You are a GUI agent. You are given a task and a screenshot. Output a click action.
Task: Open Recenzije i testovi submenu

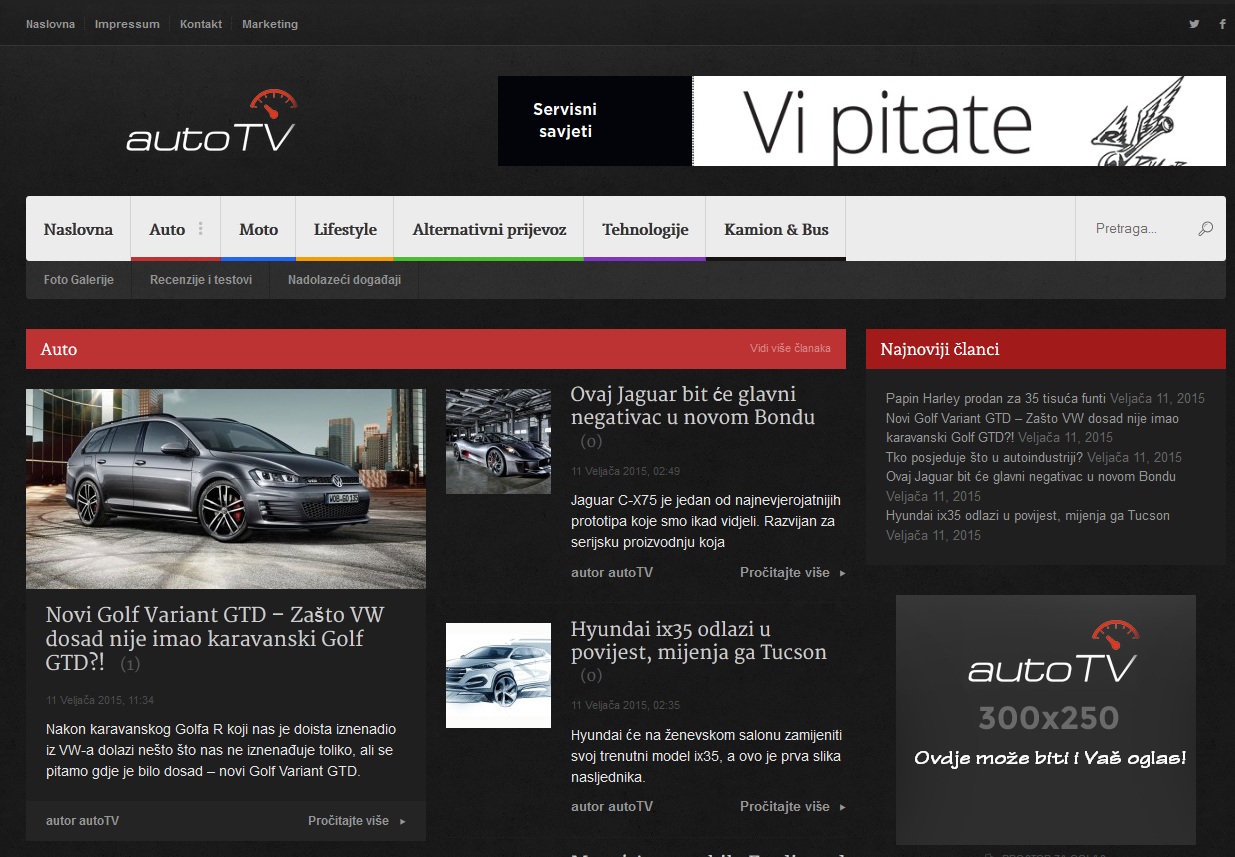[201, 280]
